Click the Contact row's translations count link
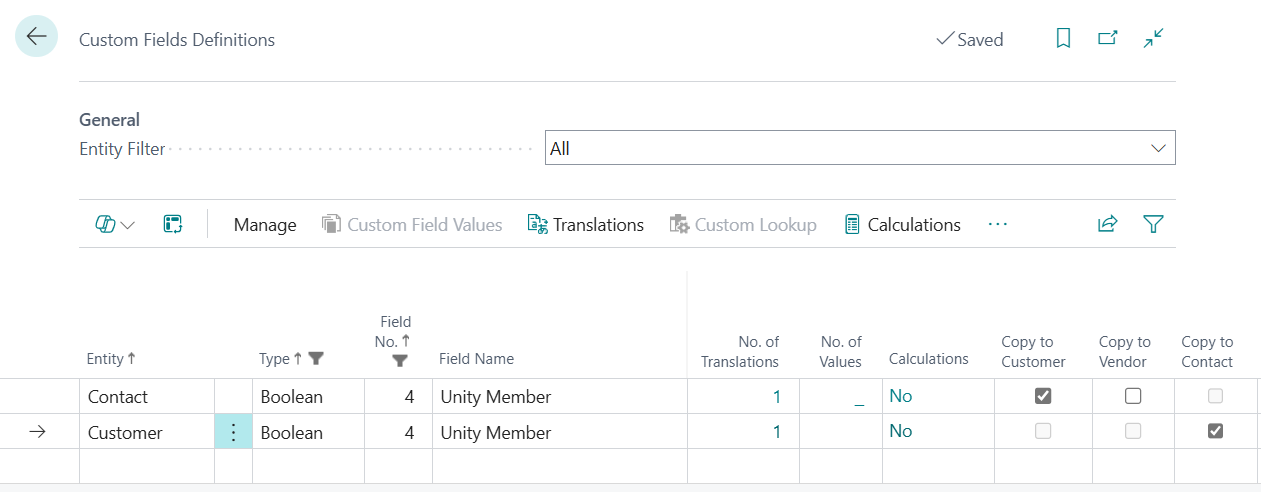This screenshot has height=492, width=1261. (x=776, y=397)
